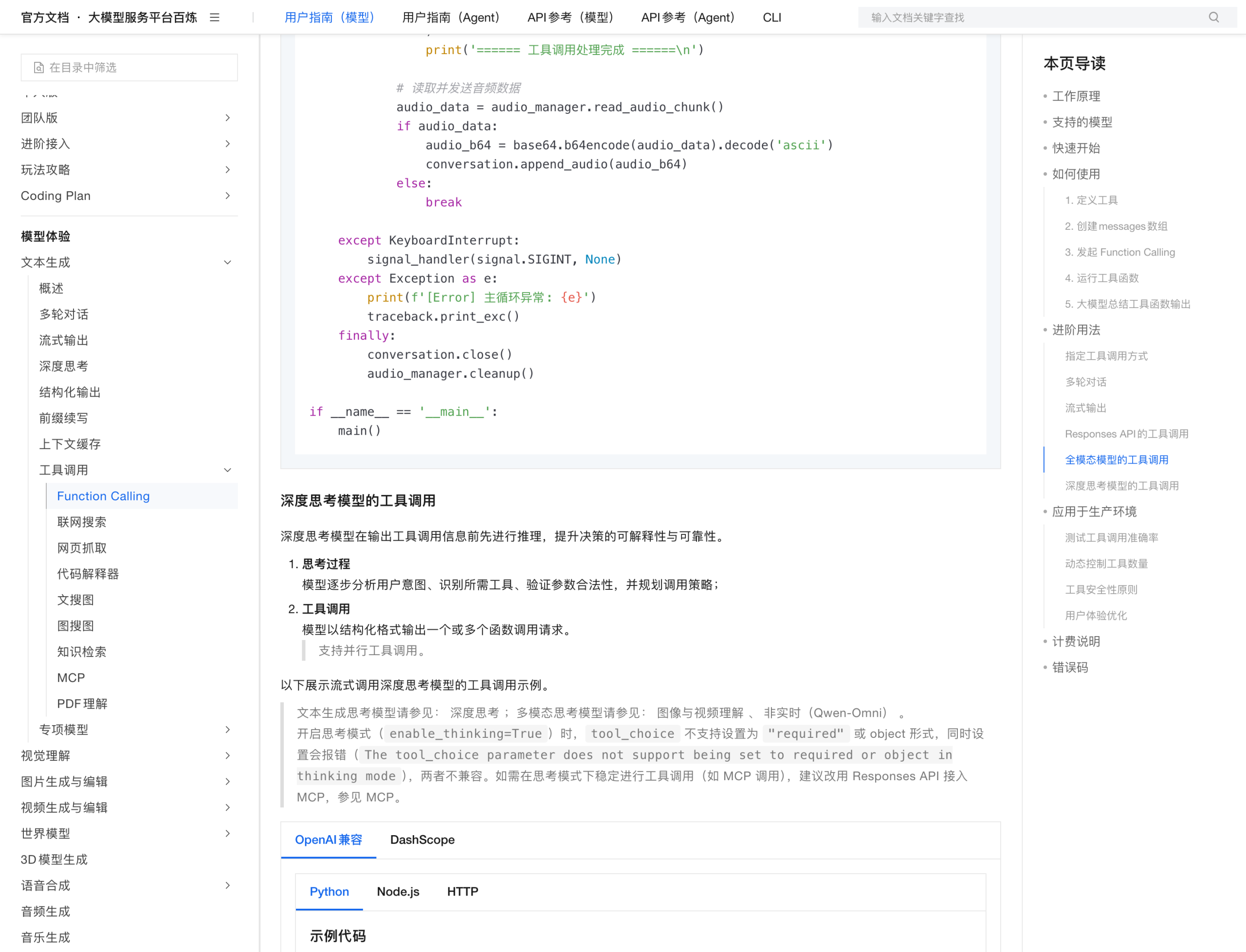Image resolution: width=1246 pixels, height=952 pixels.
Task: Open 结构化输出 in the sidebar
Action: 70,392
